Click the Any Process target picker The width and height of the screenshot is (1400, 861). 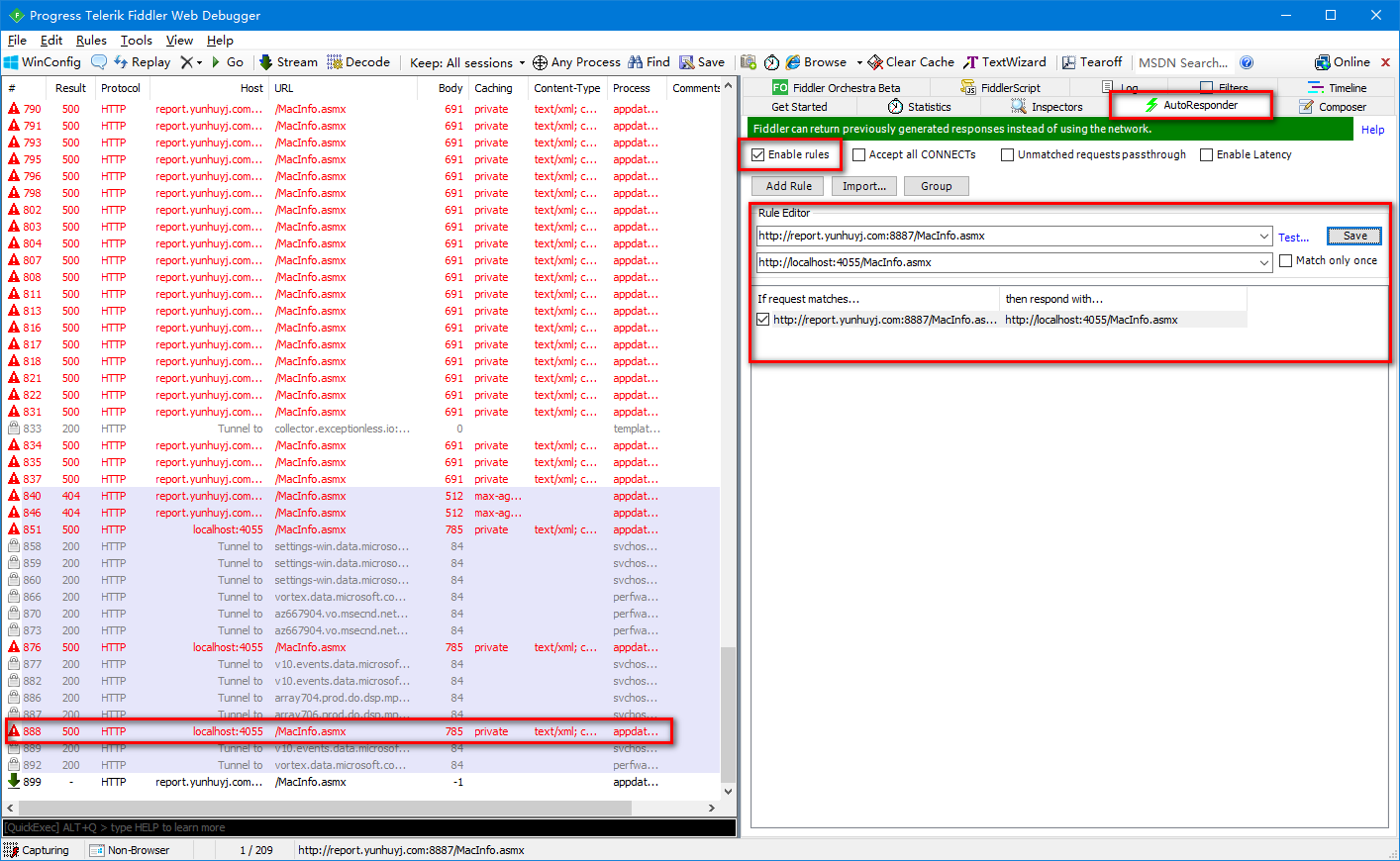click(x=576, y=61)
